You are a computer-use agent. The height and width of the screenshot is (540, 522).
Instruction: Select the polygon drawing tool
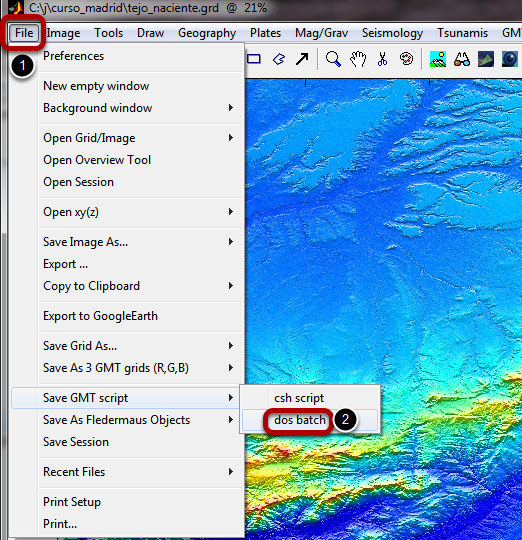279,59
